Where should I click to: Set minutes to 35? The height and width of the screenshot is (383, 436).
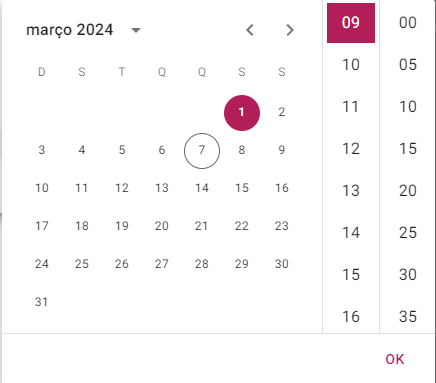click(x=408, y=317)
